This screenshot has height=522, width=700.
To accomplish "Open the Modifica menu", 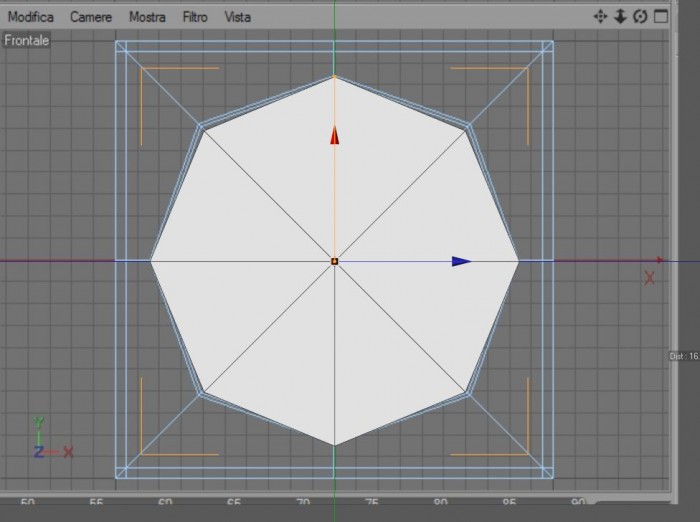I will (x=31, y=17).
